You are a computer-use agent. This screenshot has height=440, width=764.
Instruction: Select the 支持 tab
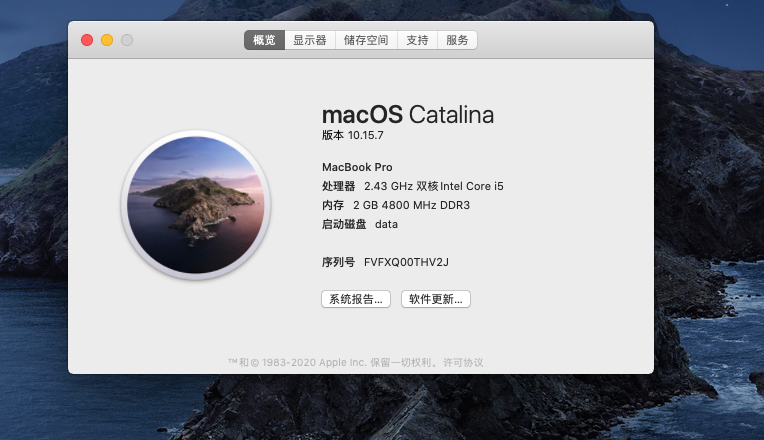(418, 40)
